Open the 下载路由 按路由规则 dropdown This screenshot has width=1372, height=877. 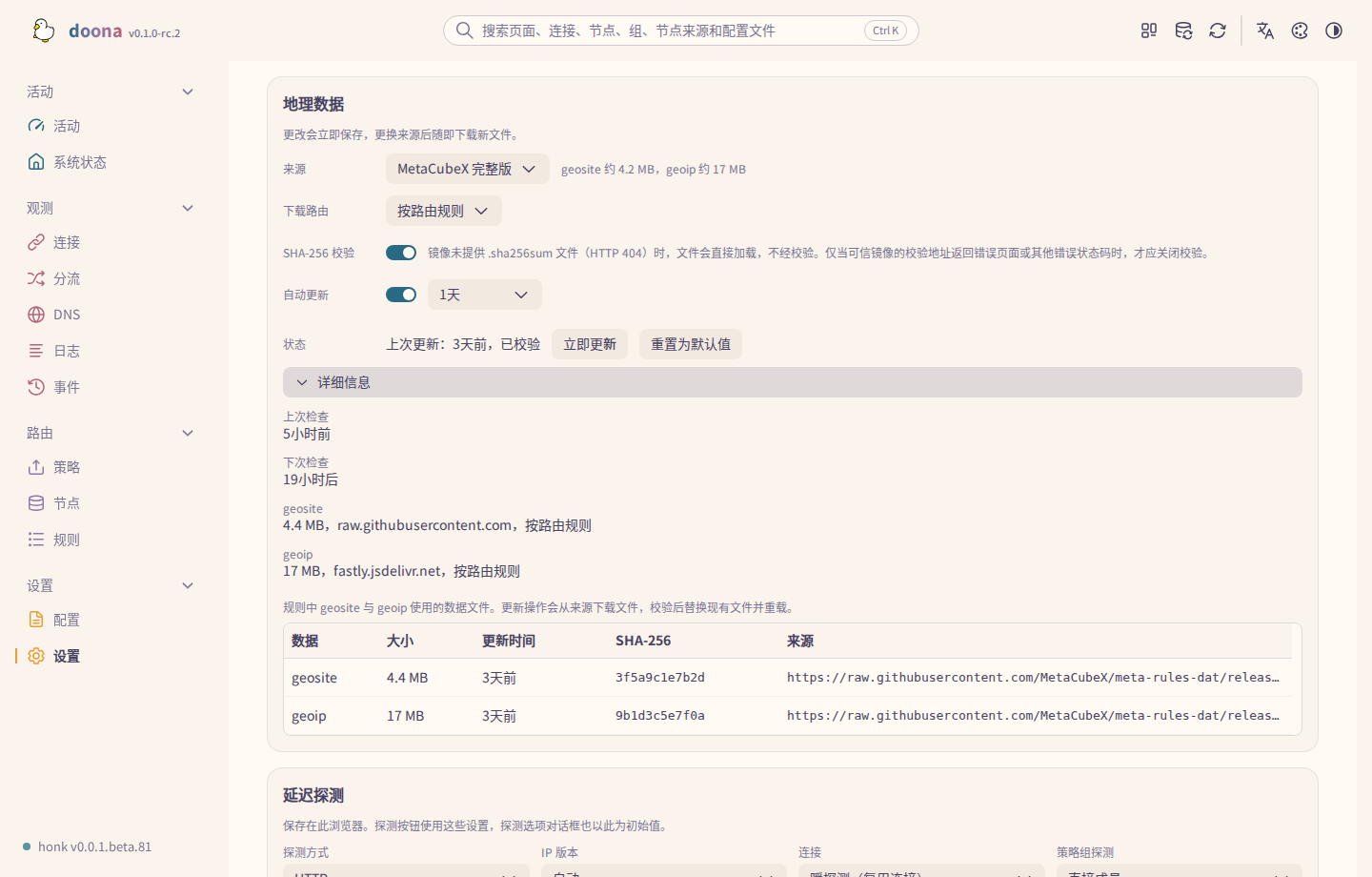444,211
